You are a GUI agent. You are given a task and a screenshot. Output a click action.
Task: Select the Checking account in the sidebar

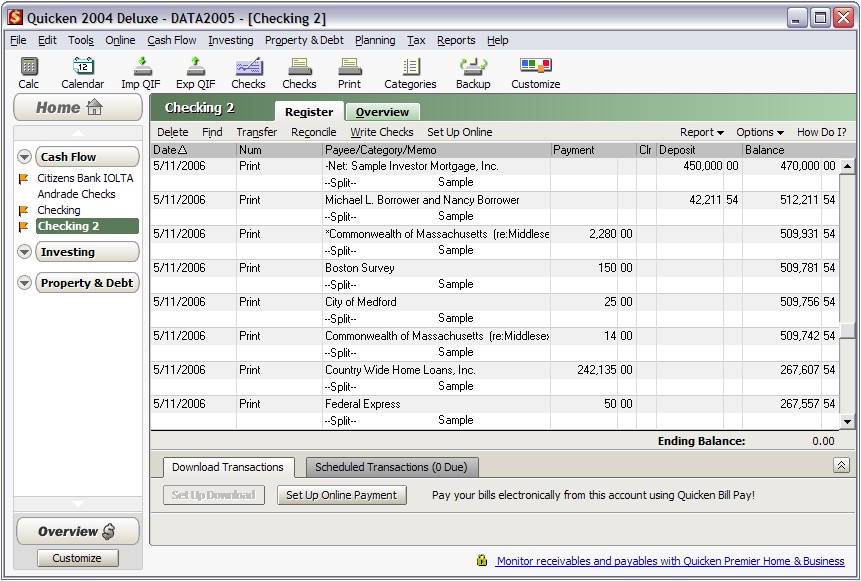pos(59,210)
